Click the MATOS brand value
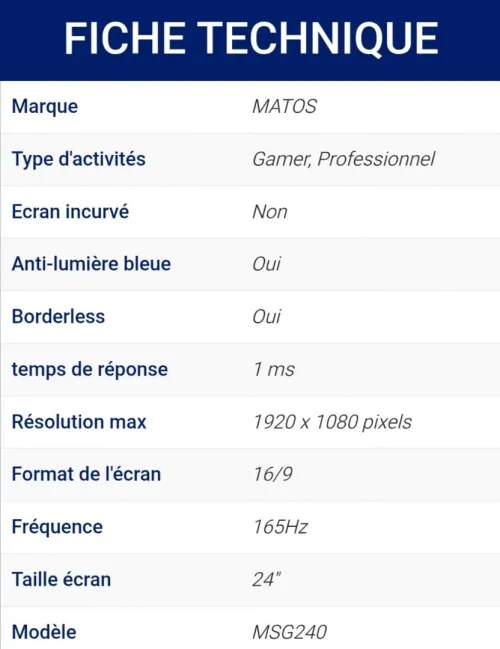 click(x=284, y=106)
